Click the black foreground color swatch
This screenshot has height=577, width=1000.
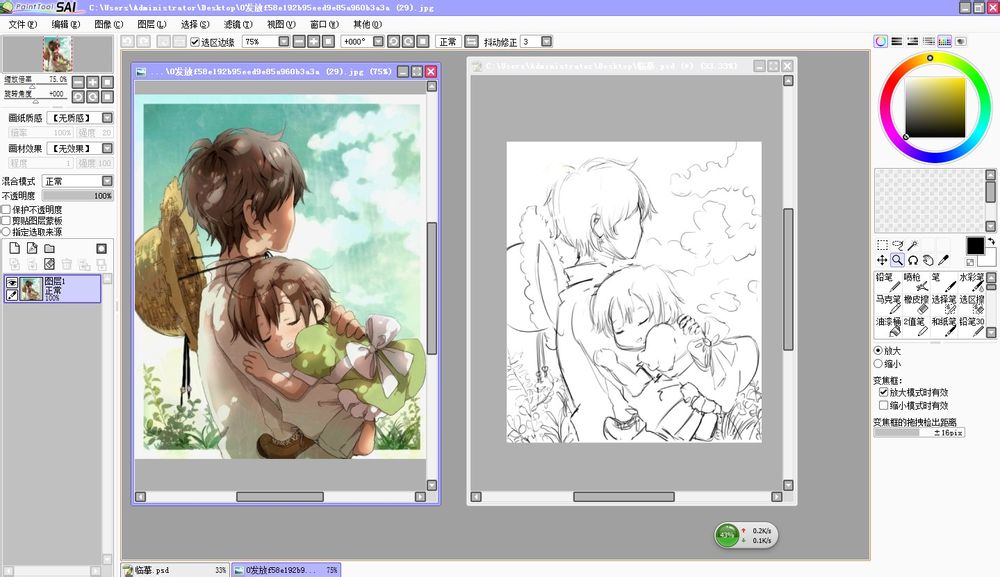click(975, 245)
